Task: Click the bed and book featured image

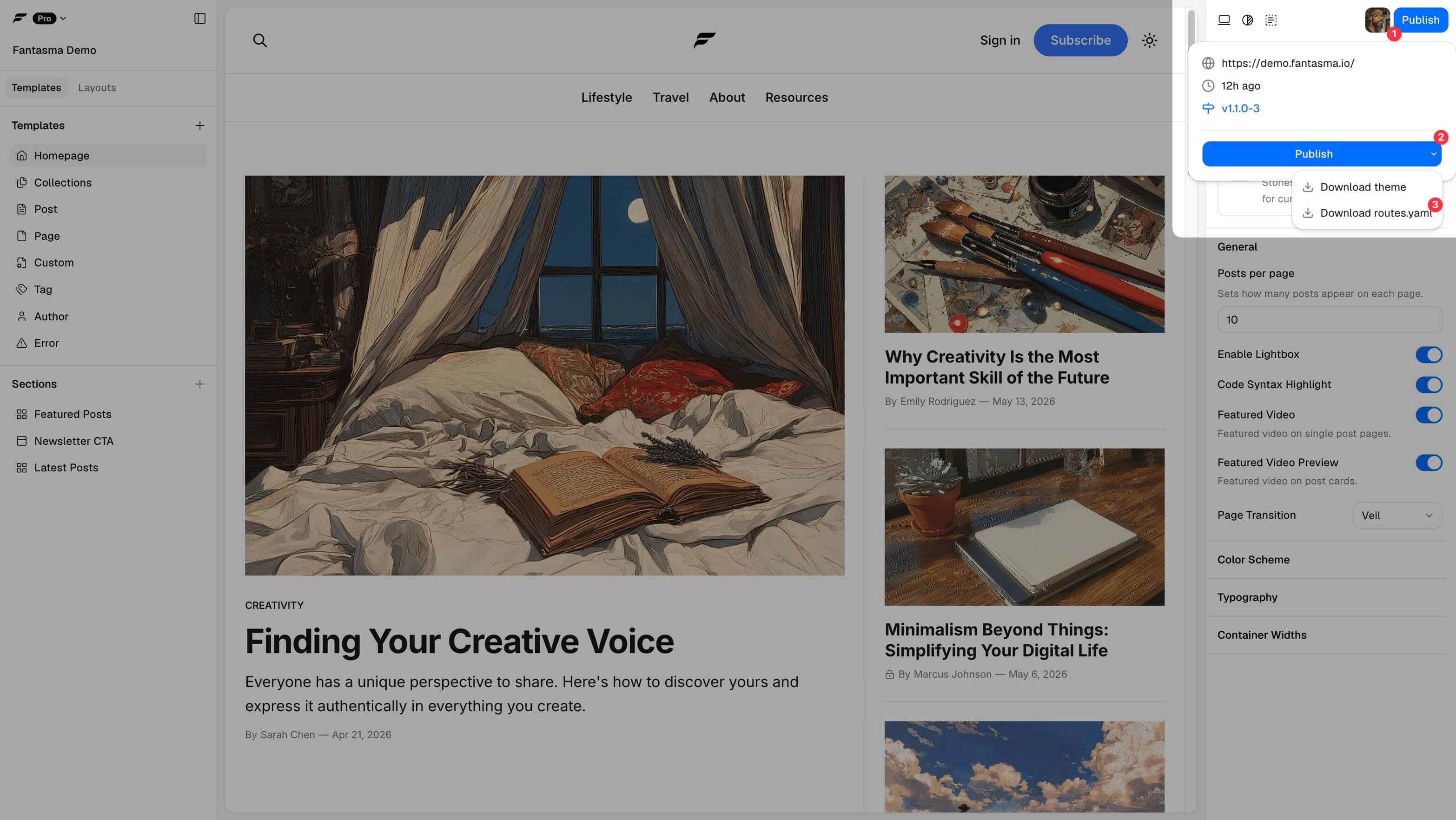Action: pyautogui.click(x=544, y=375)
